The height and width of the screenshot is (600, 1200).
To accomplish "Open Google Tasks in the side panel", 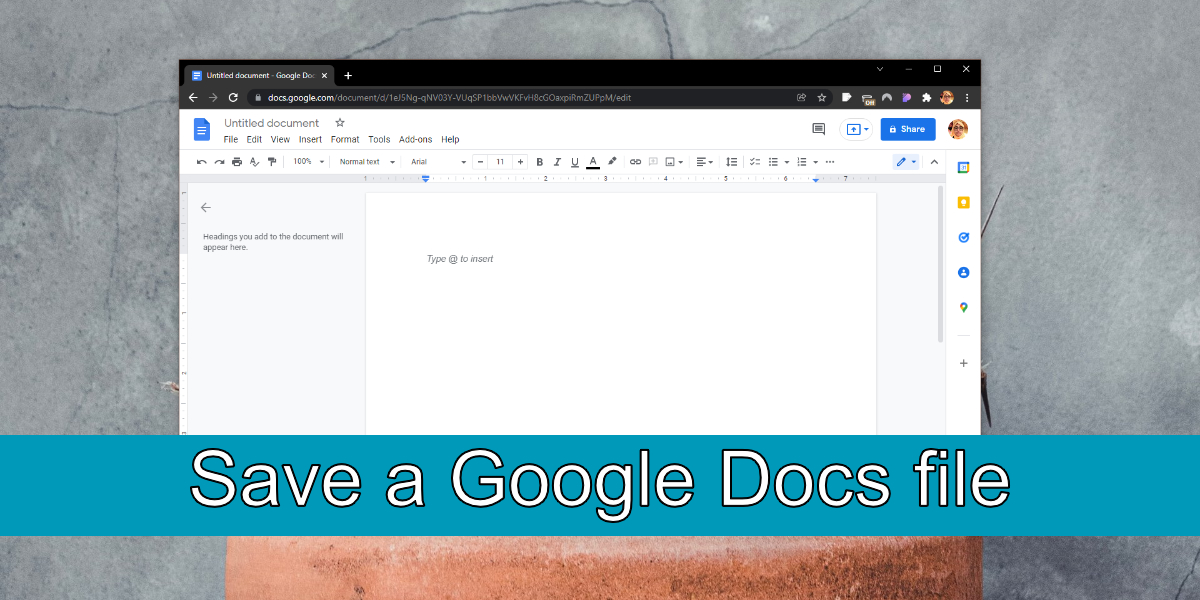I will (964, 238).
